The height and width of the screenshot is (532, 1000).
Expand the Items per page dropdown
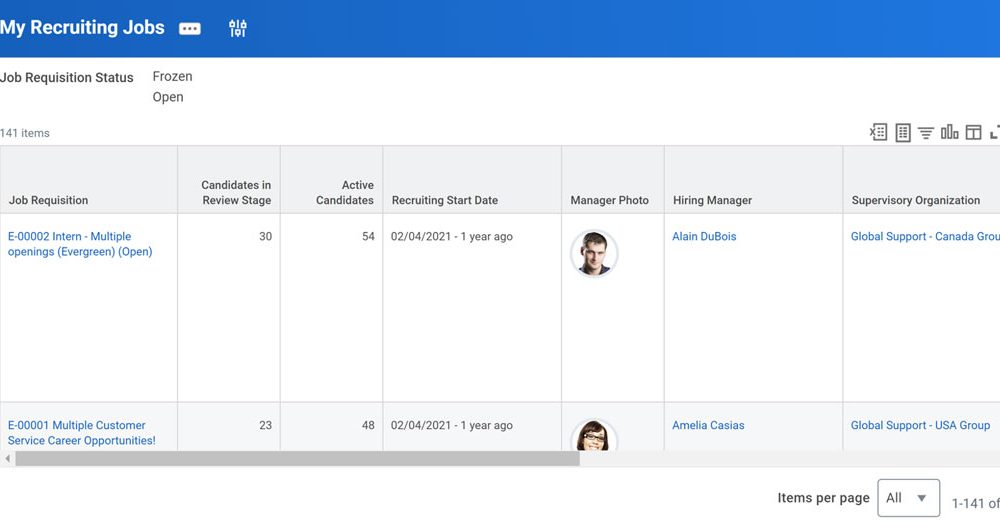(x=908, y=498)
